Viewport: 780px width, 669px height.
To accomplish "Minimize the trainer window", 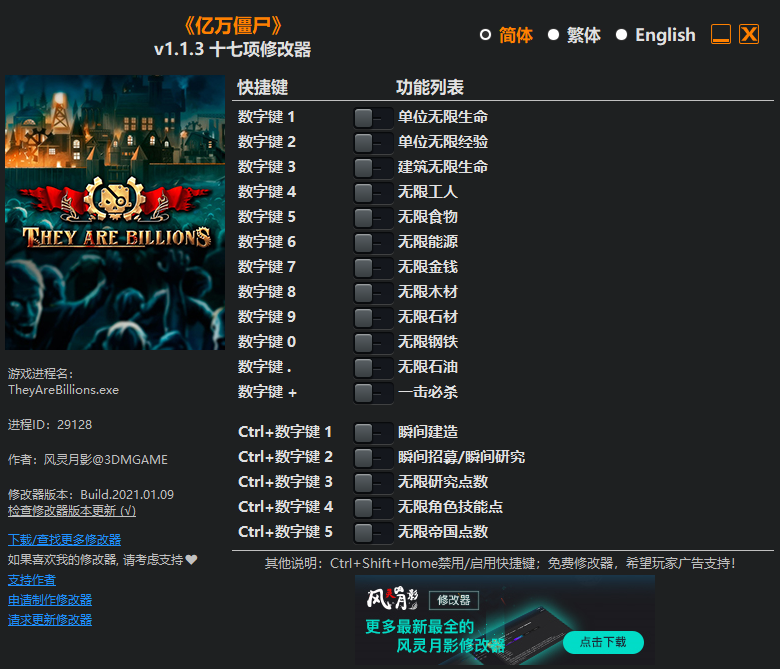I will 721,34.
